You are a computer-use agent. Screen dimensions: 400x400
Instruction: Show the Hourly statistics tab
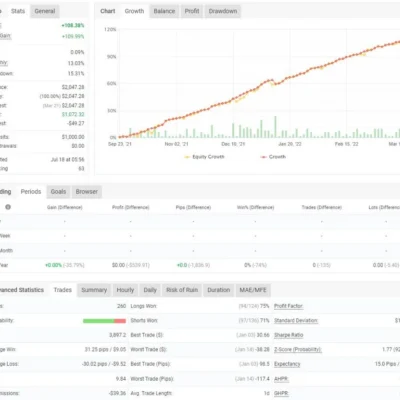tap(125, 290)
